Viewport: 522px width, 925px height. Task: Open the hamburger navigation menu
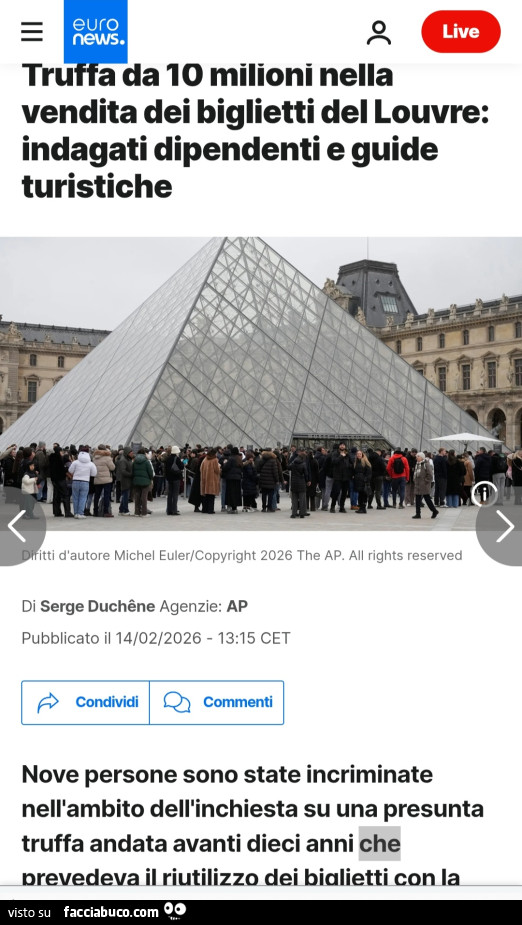point(32,32)
